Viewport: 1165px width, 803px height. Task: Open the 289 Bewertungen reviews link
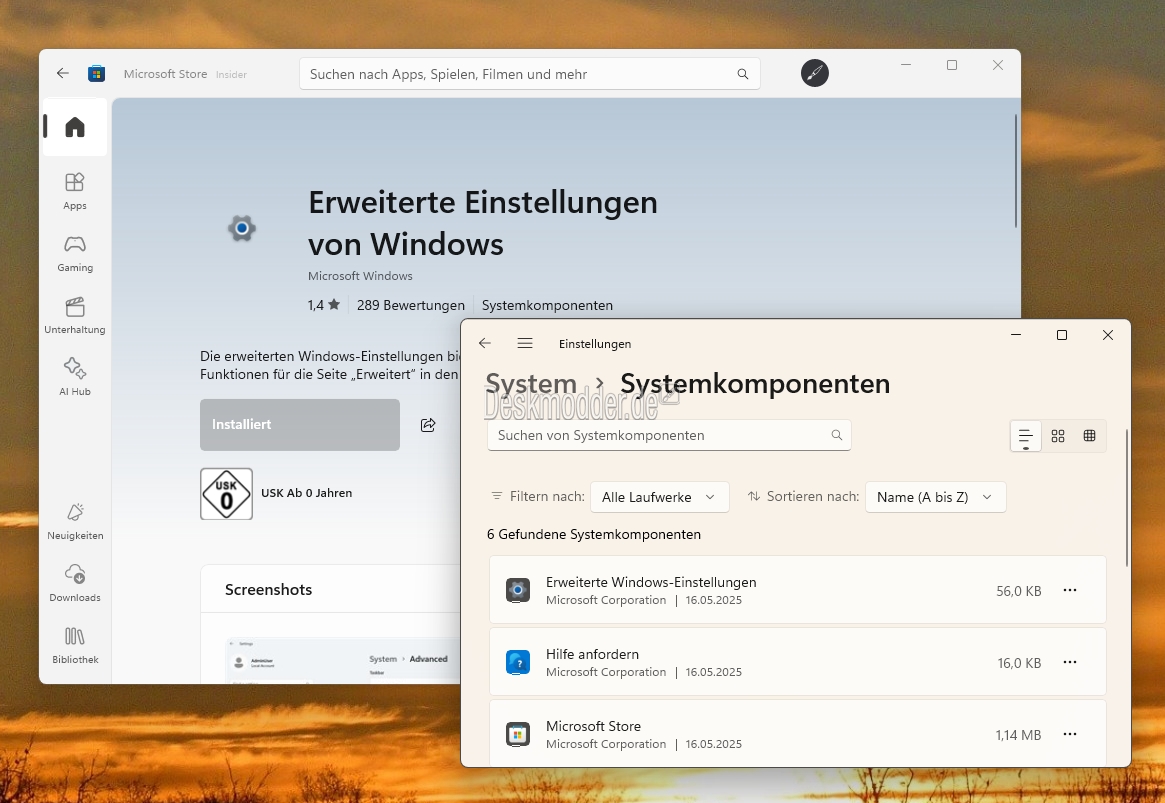point(411,305)
